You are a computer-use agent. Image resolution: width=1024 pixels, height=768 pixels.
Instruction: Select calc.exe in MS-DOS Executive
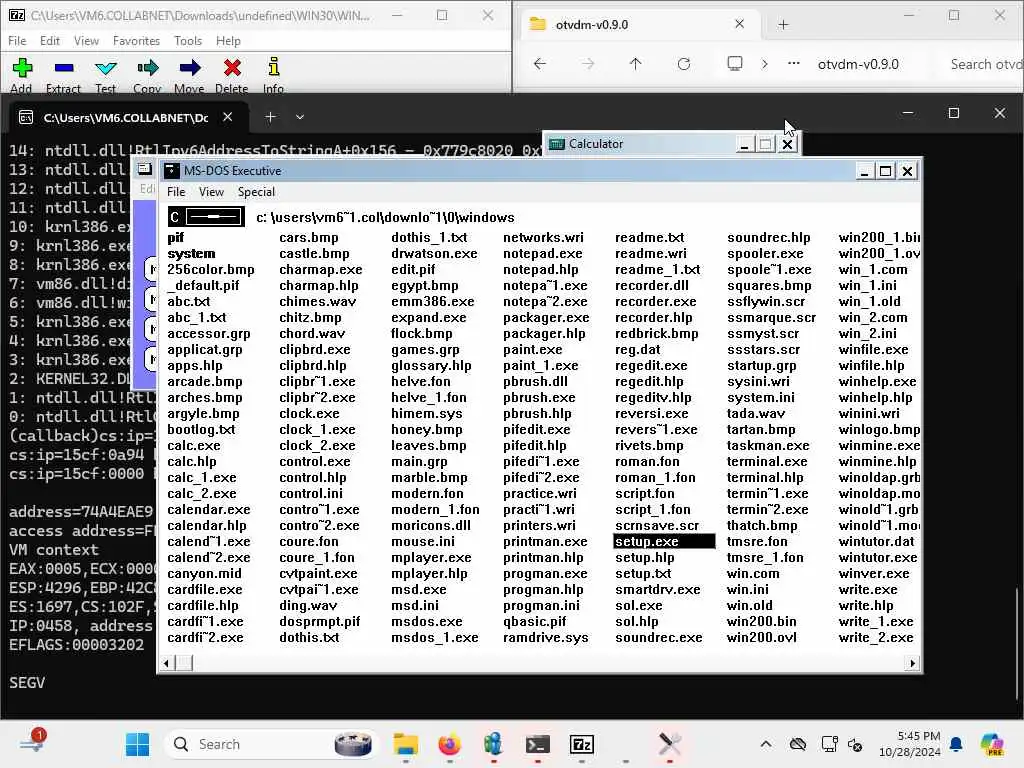click(193, 445)
